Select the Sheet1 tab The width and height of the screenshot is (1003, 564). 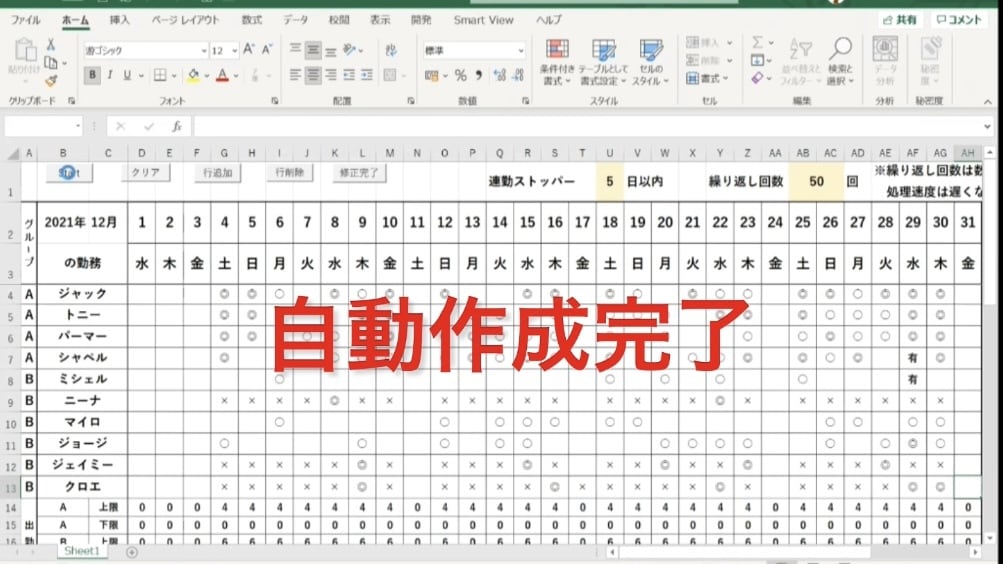(82, 551)
